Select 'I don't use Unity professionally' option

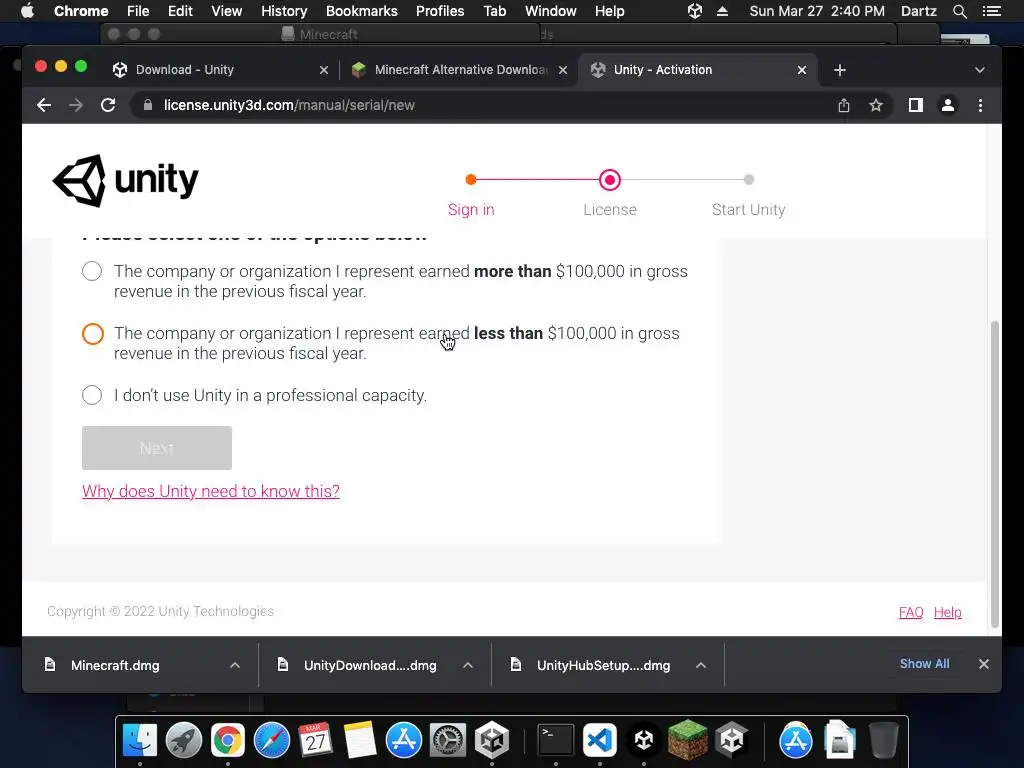92,395
